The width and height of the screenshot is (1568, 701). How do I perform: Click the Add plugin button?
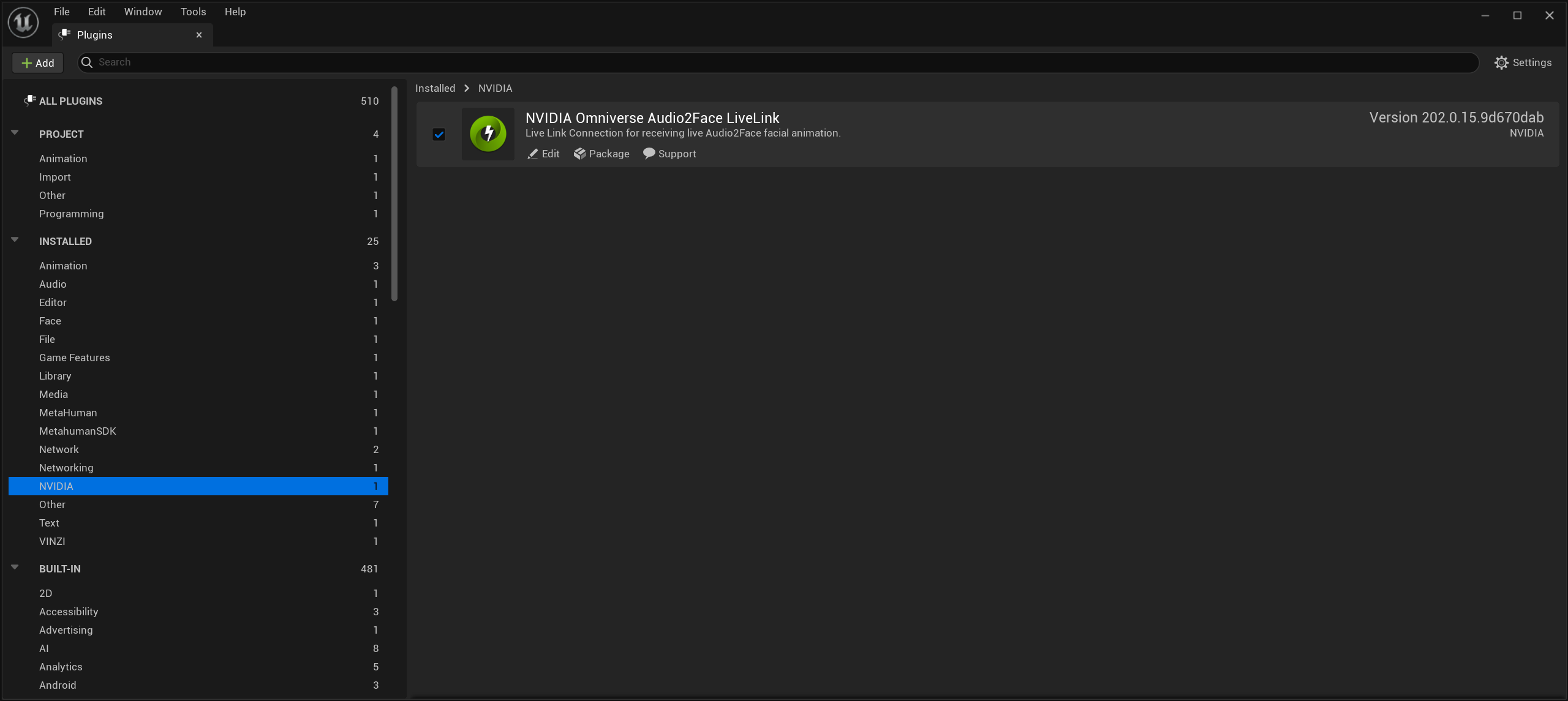coord(38,62)
